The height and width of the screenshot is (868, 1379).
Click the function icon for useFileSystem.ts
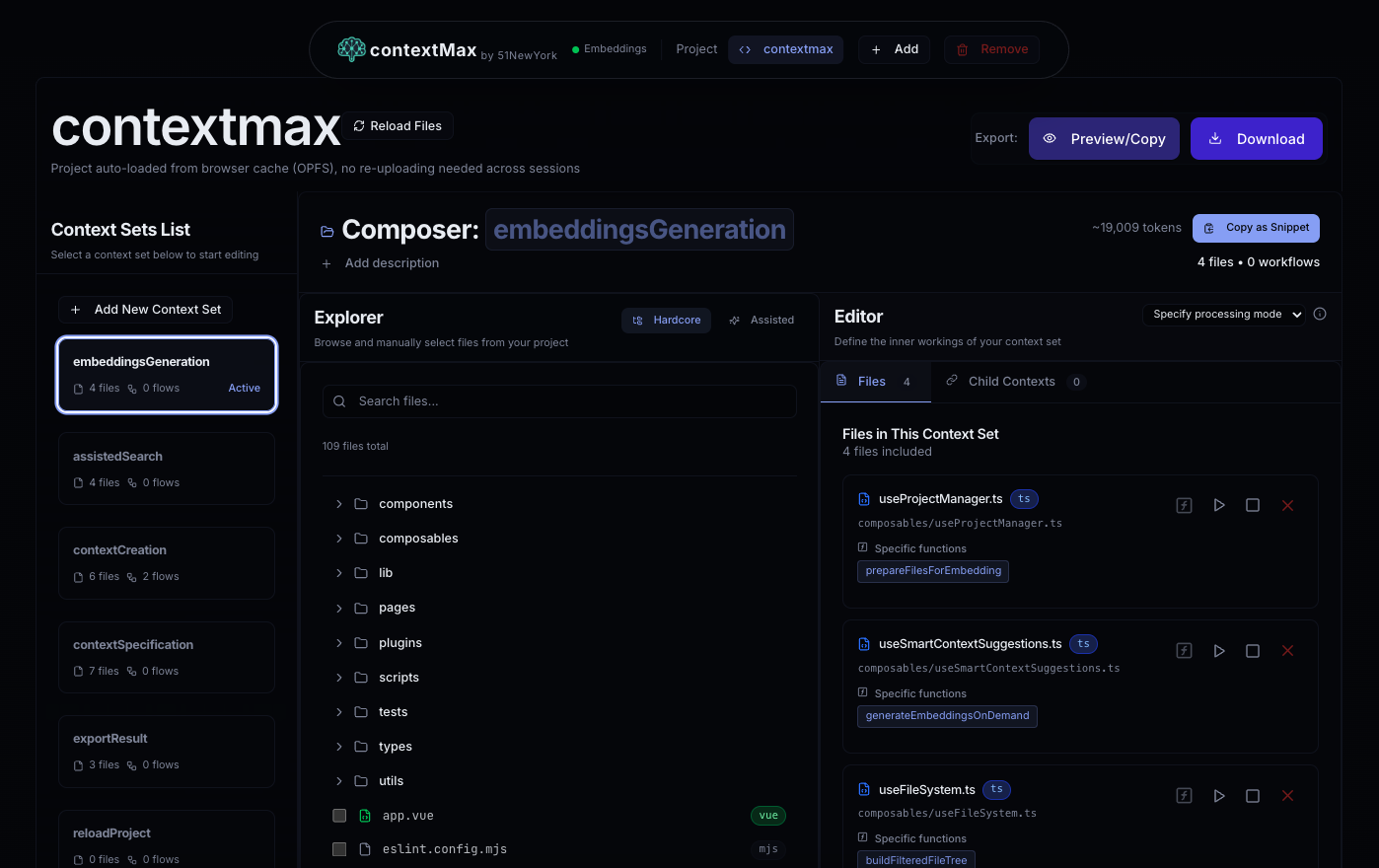click(1185, 796)
